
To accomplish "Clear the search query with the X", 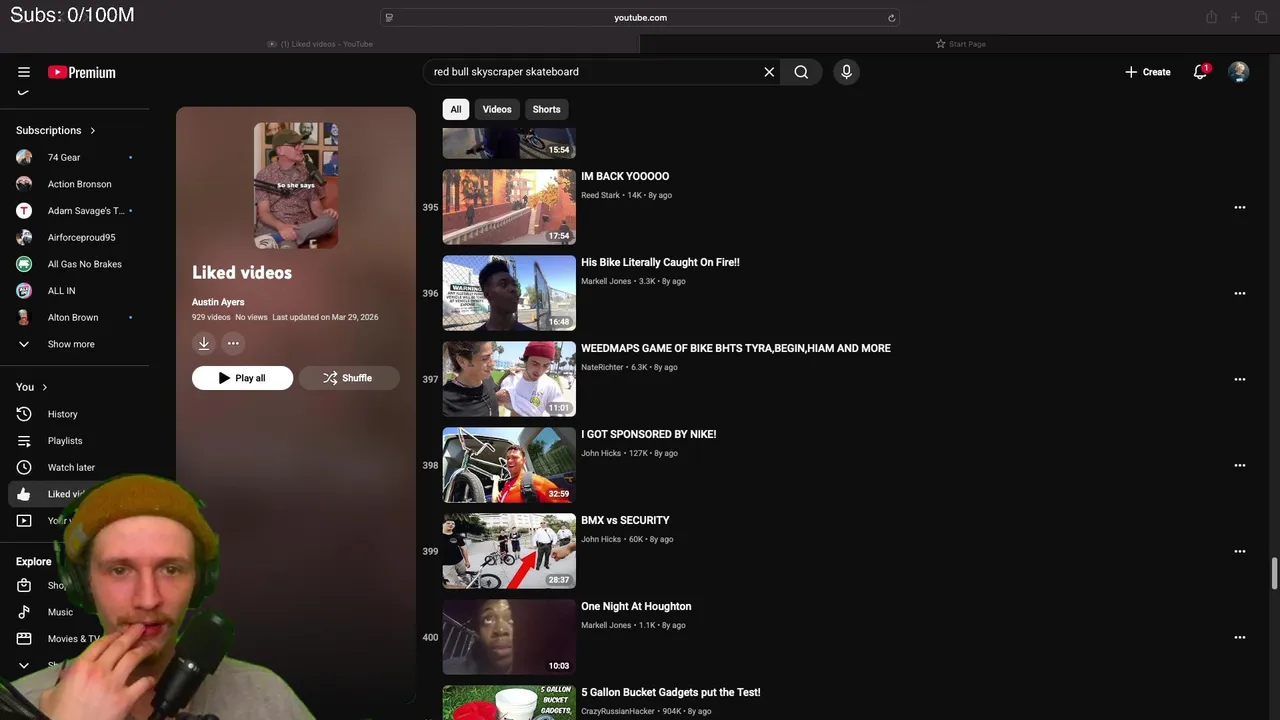I will point(769,72).
